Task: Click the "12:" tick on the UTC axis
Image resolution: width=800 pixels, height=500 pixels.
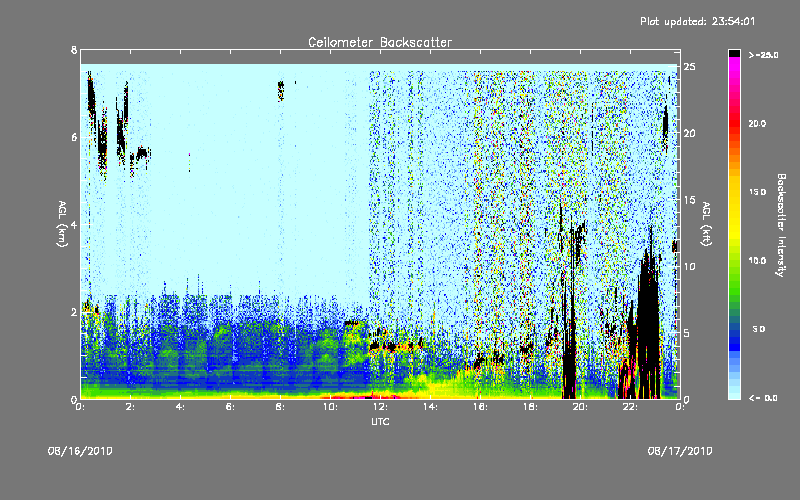Action: [380, 407]
